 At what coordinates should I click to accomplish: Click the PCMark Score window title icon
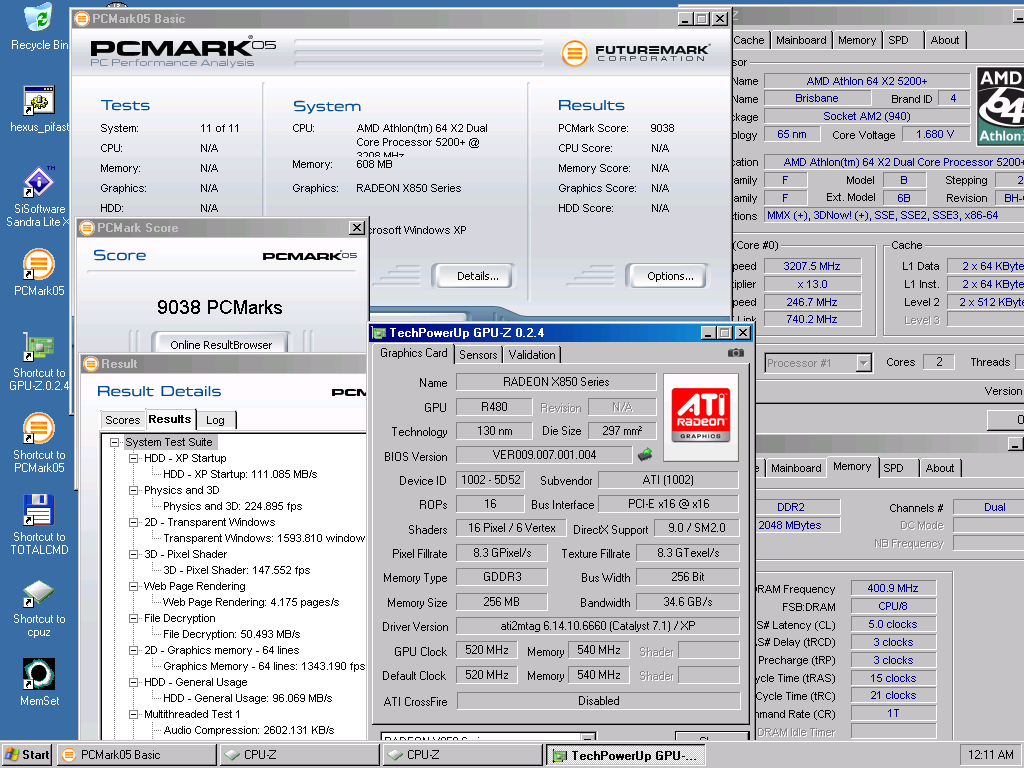point(87,228)
